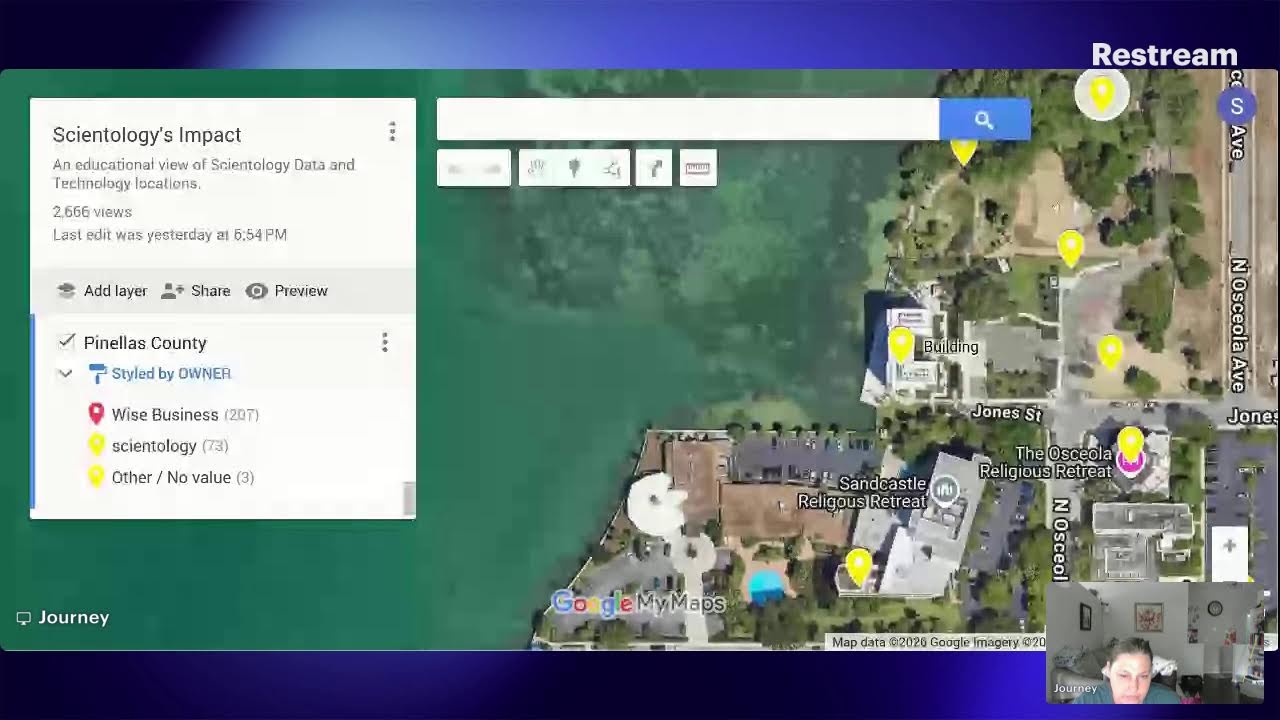Pick the Measure distances ruler tool
Image resolution: width=1280 pixels, height=720 pixels.
pos(698,168)
